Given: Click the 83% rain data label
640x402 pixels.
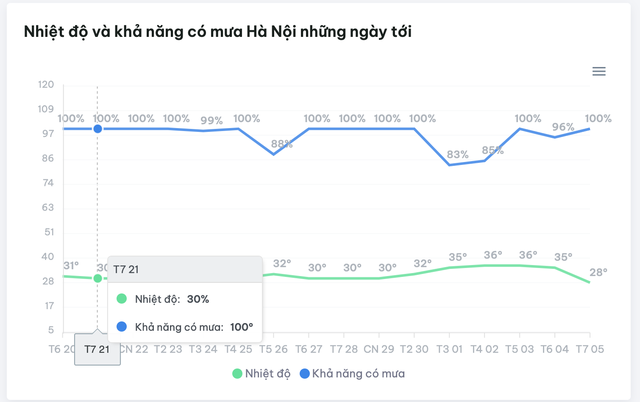Looking at the screenshot, I should tap(457, 155).
